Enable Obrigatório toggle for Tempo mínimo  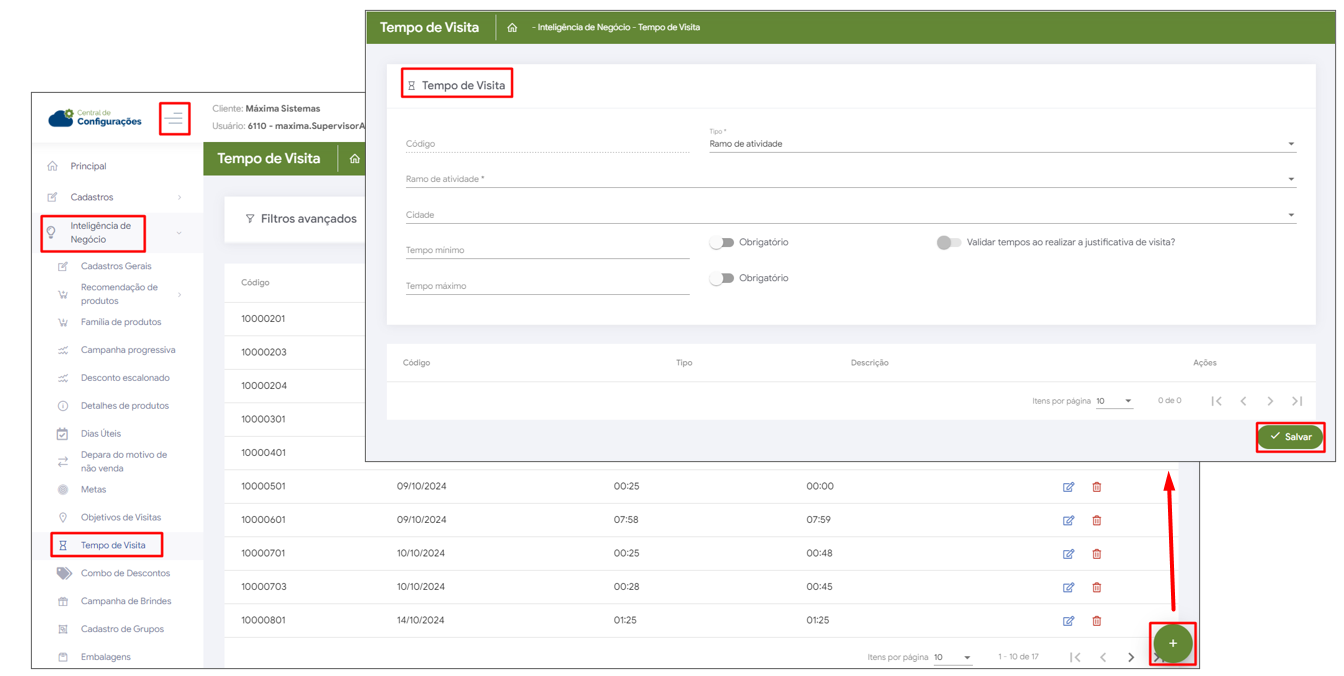tap(722, 243)
